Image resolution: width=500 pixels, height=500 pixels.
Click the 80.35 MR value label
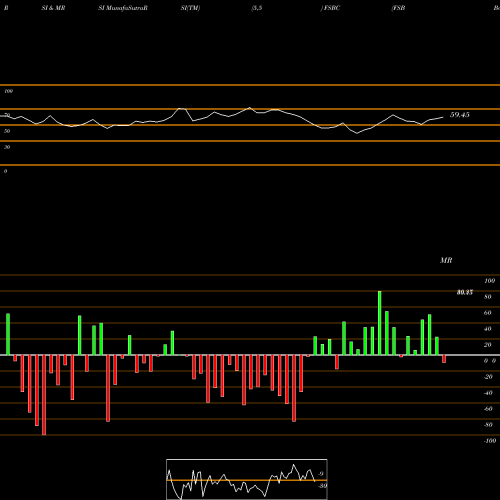point(465,292)
